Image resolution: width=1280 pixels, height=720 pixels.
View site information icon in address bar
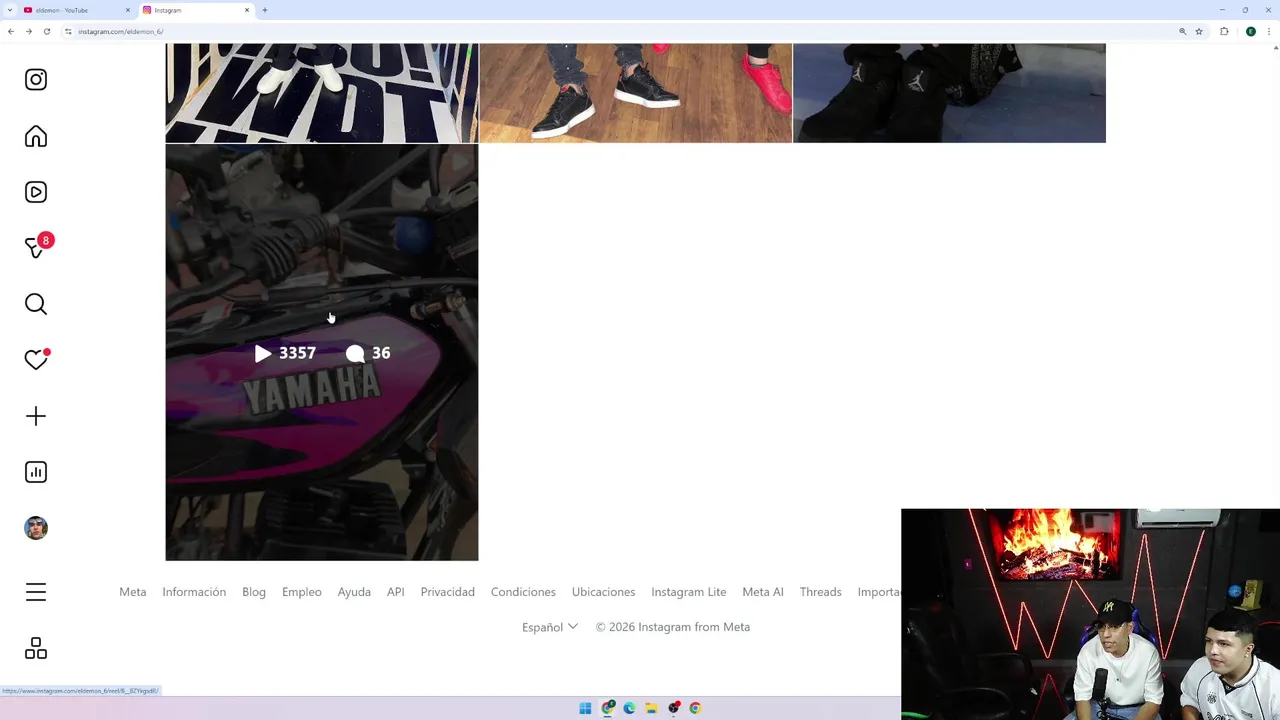(68, 31)
